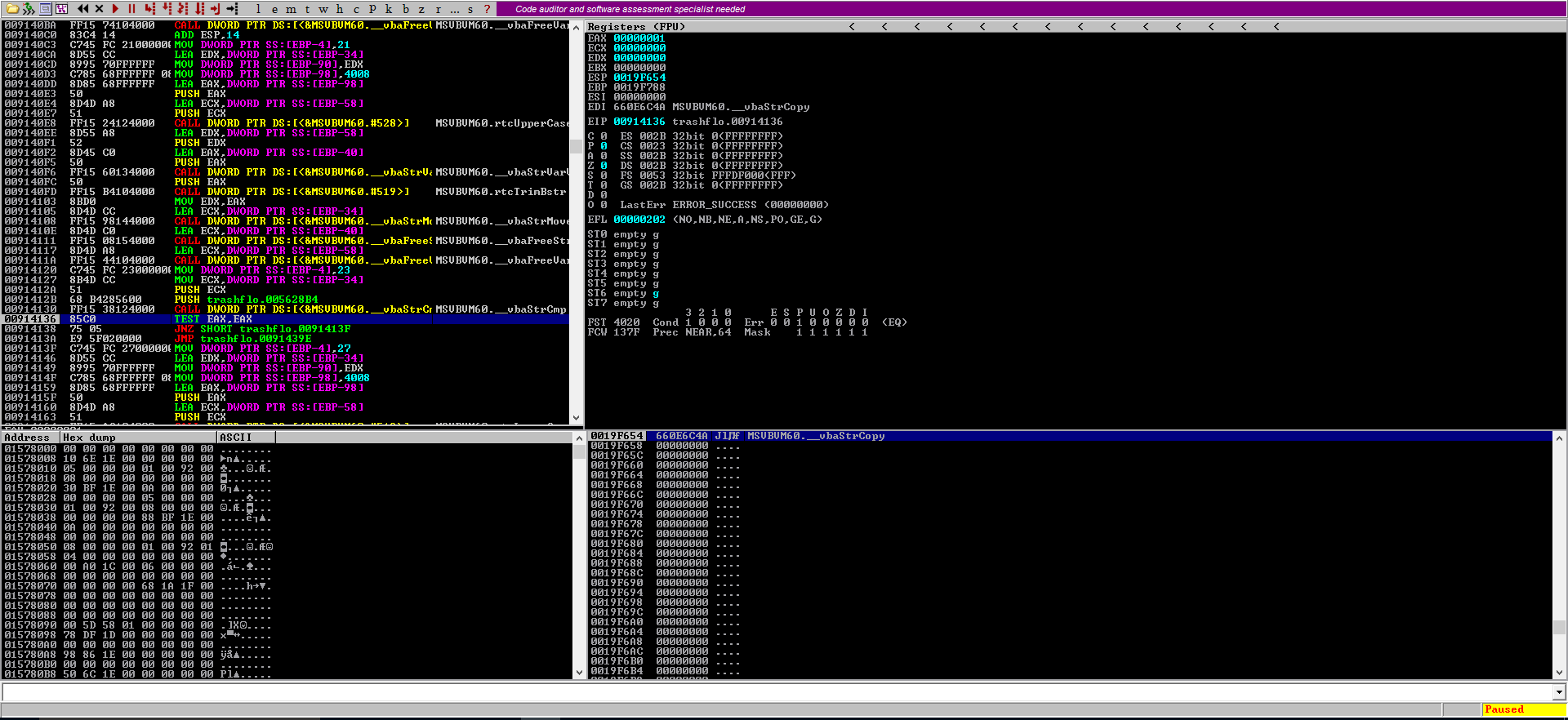
Task: Click Execute till return icon
Action: 216,9
